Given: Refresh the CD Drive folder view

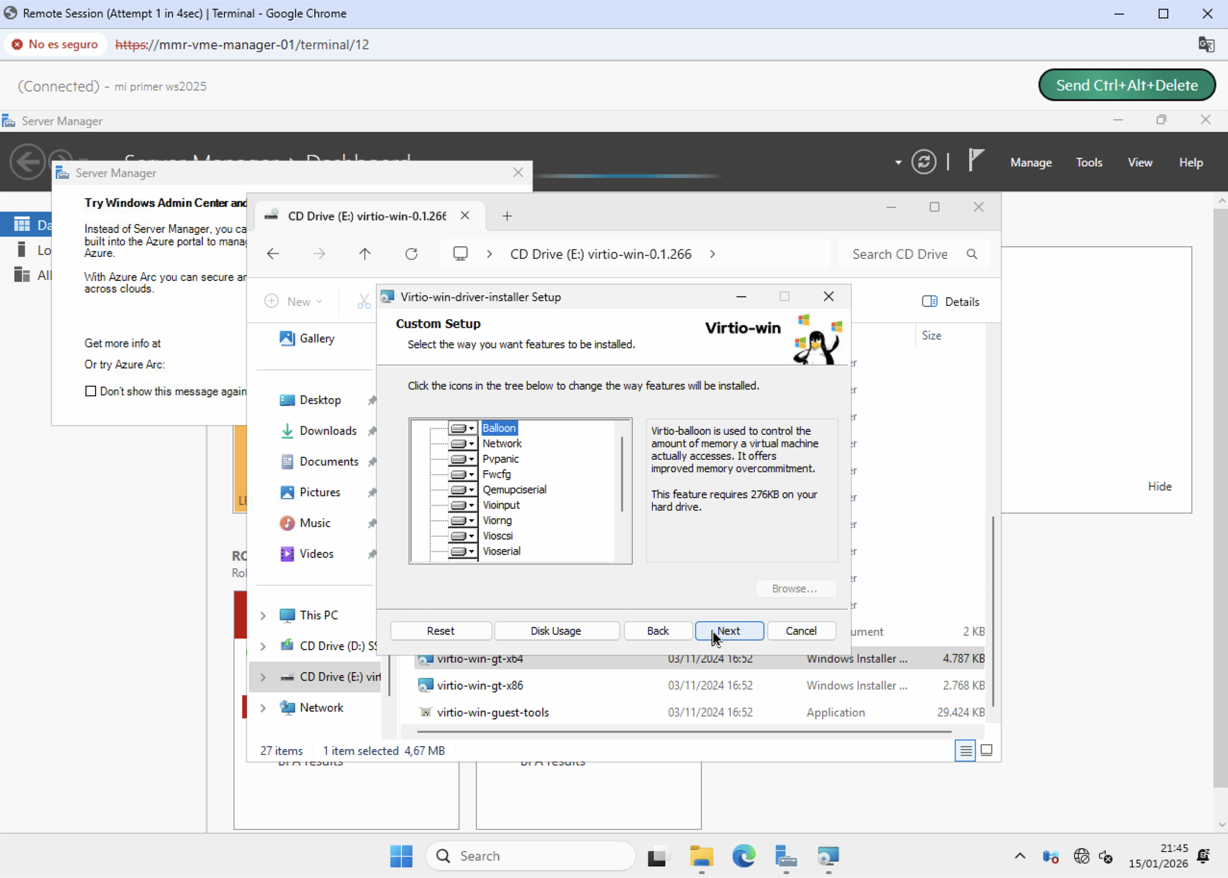Looking at the screenshot, I should click(x=411, y=254).
